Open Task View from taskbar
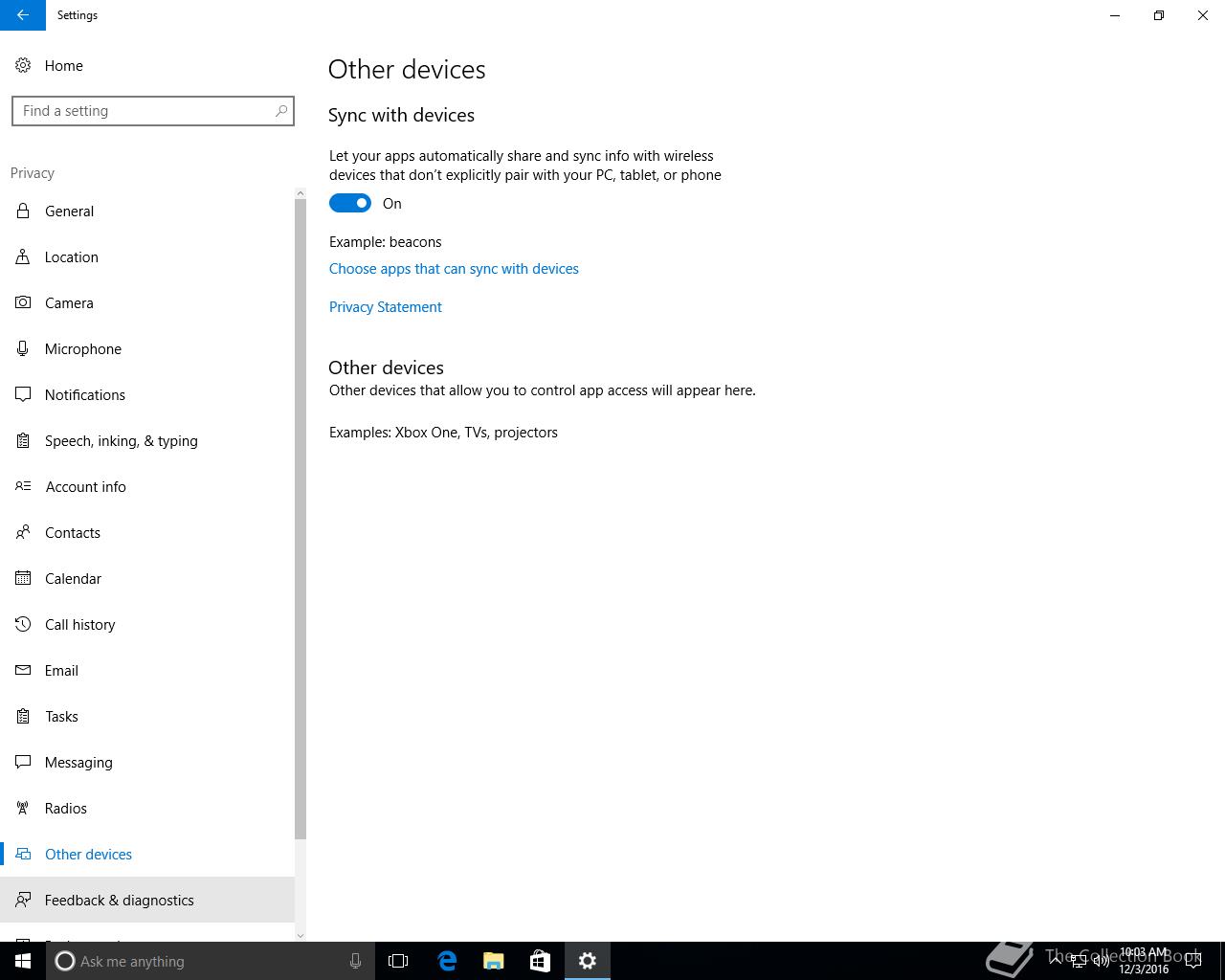Image resolution: width=1225 pixels, height=980 pixels. coord(398,961)
